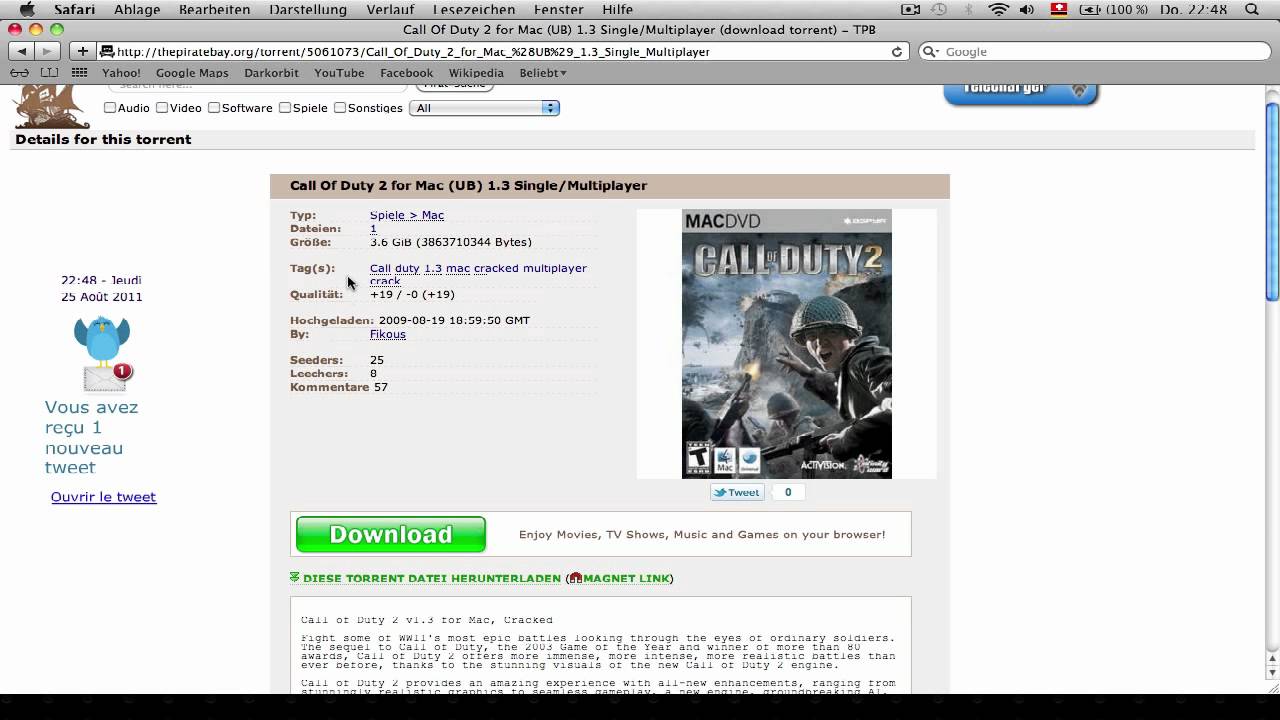The width and height of the screenshot is (1280, 720).
Task: Tick the Spiele checkbox
Action: (x=285, y=108)
